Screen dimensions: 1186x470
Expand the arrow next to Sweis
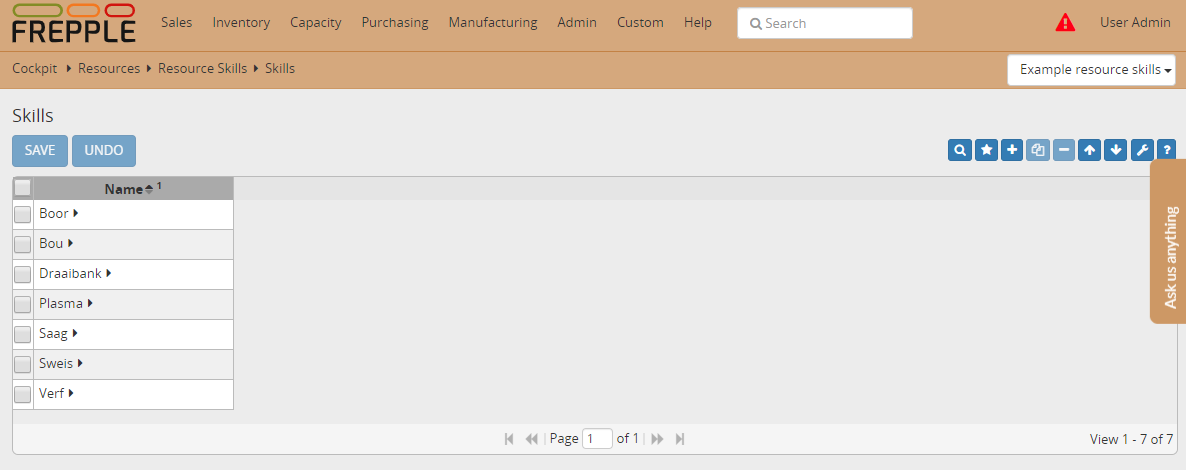click(80, 363)
